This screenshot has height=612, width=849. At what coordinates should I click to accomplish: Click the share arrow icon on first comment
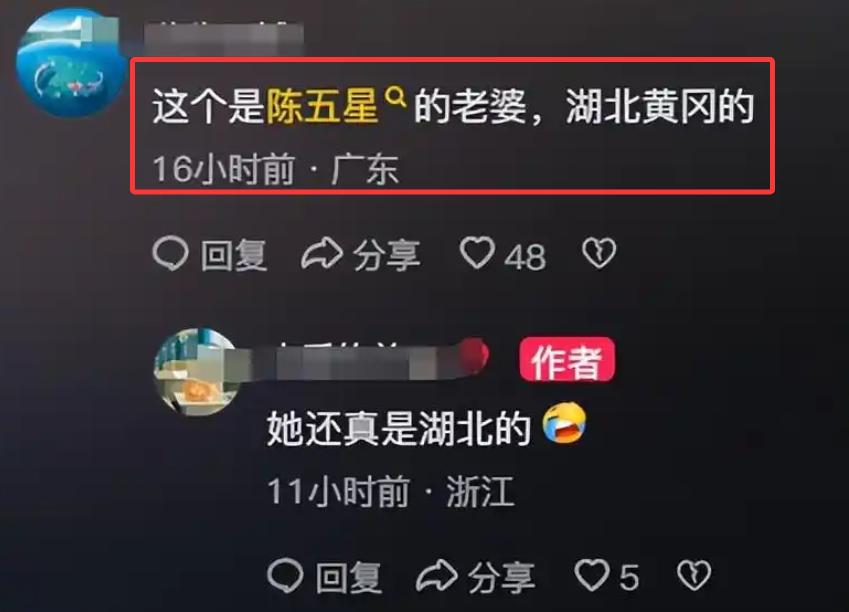(x=322, y=254)
